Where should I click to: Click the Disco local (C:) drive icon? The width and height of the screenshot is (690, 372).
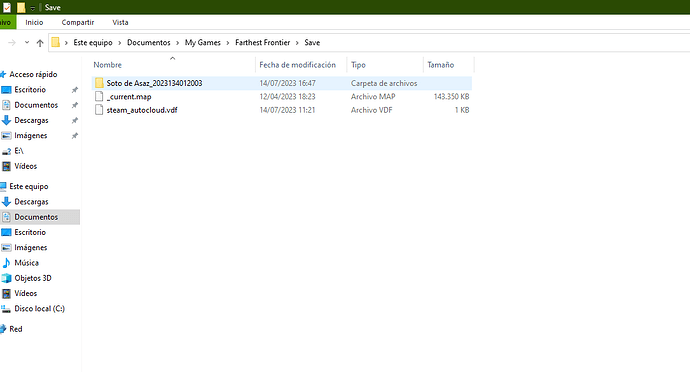coord(6,309)
